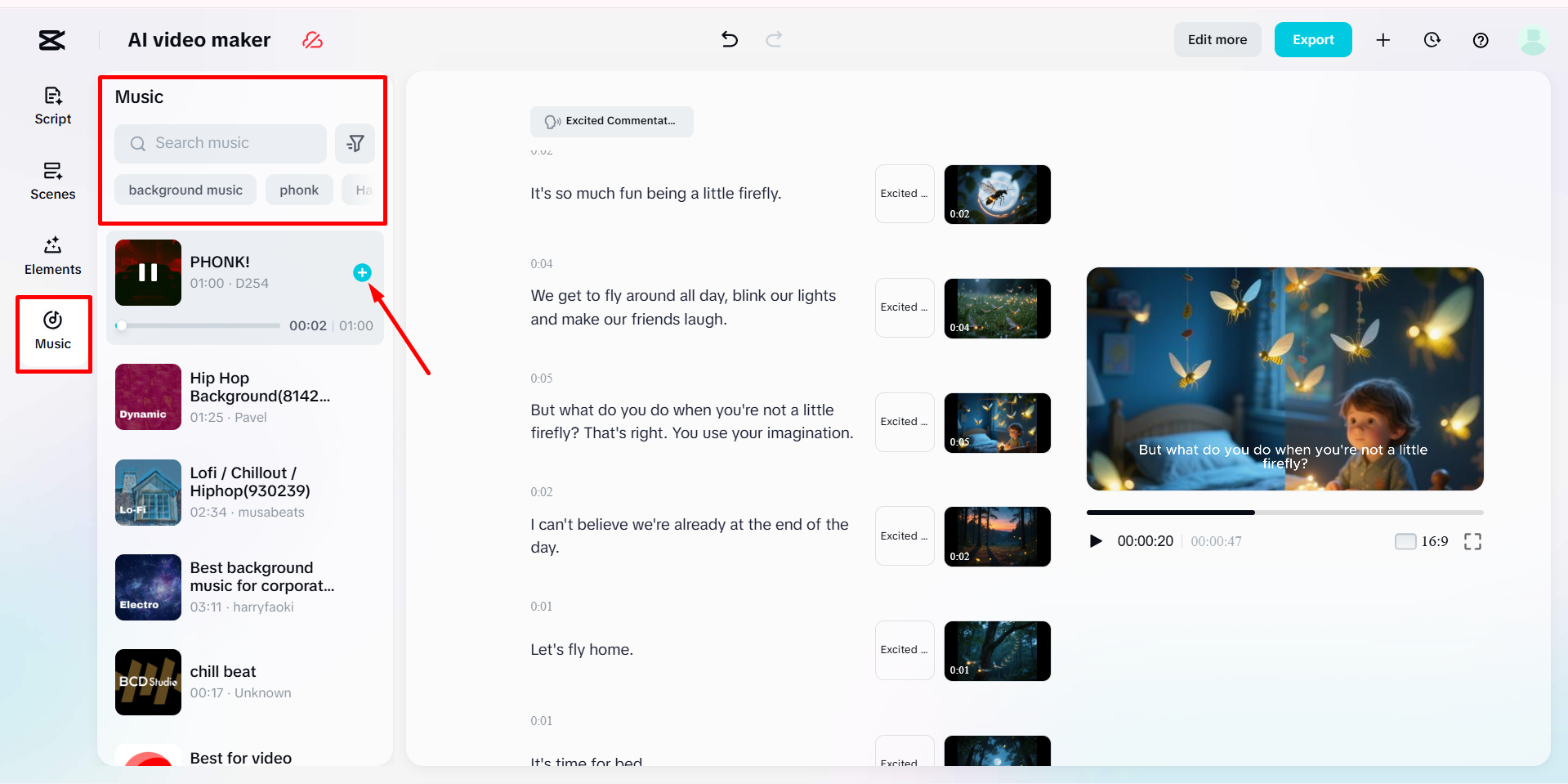This screenshot has width=1568, height=784.
Task: Click the Search music field
Action: (x=221, y=144)
